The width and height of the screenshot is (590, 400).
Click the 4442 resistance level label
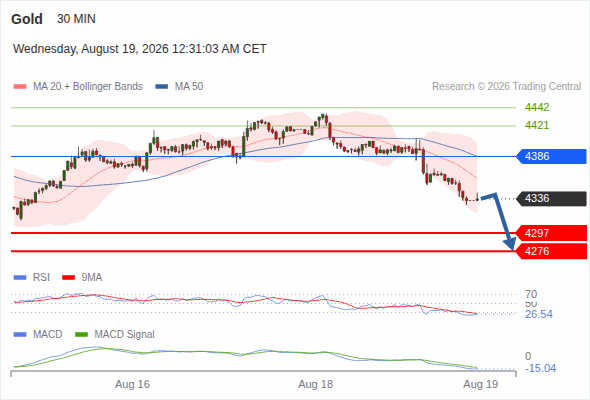pyautogui.click(x=537, y=107)
